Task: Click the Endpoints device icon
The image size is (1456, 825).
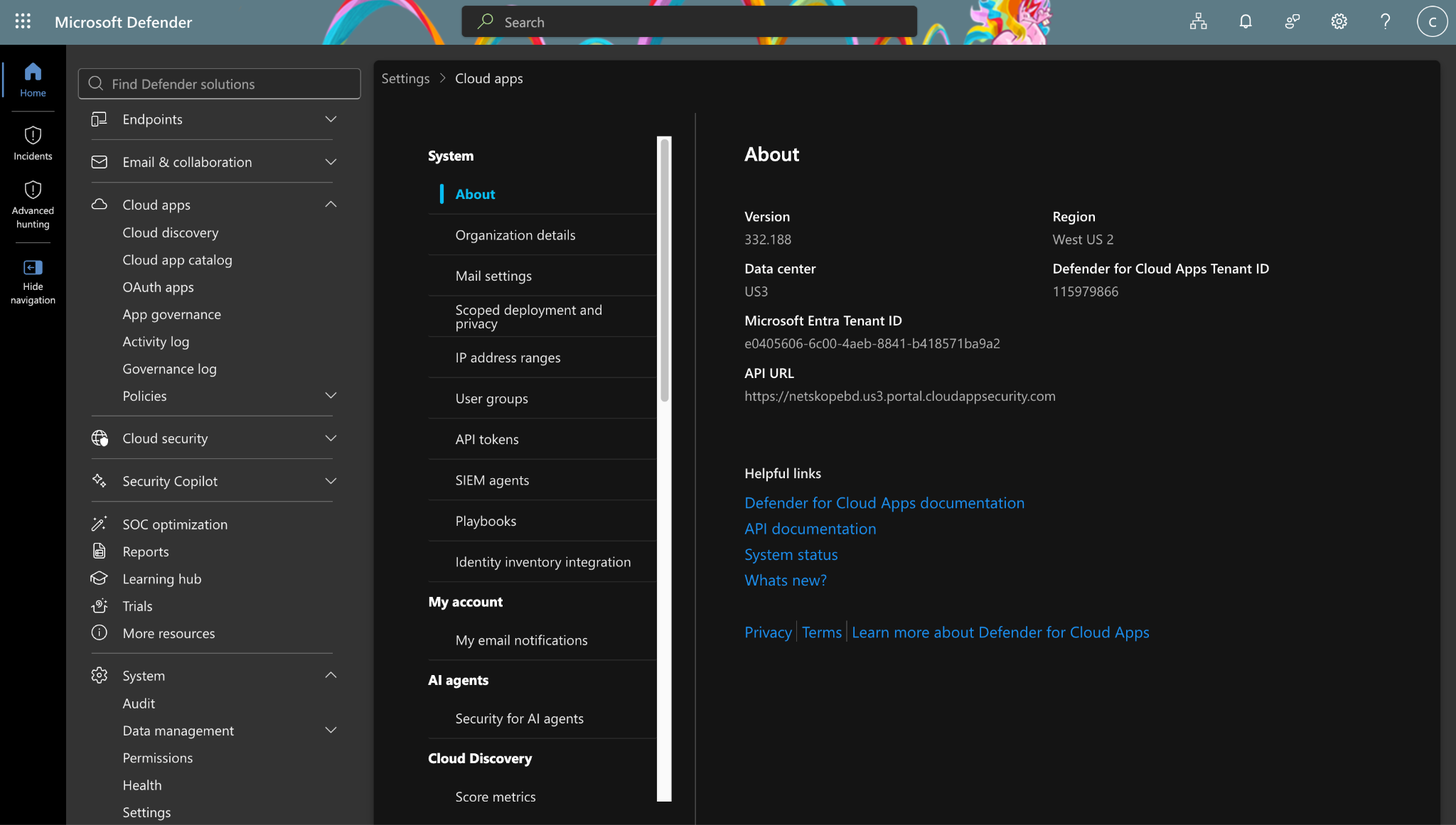Action: coord(100,119)
